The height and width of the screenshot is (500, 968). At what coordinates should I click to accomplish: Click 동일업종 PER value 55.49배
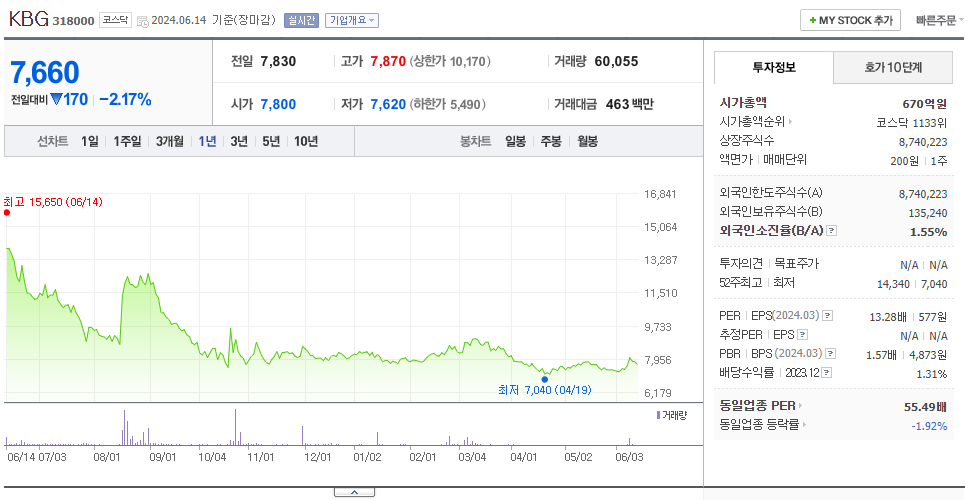point(925,407)
